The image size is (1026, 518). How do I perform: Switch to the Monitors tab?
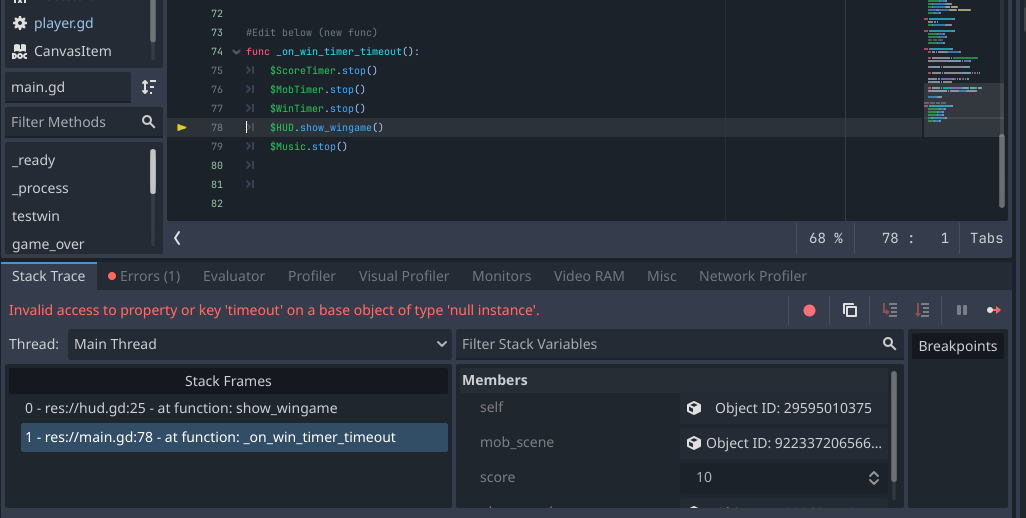(501, 276)
